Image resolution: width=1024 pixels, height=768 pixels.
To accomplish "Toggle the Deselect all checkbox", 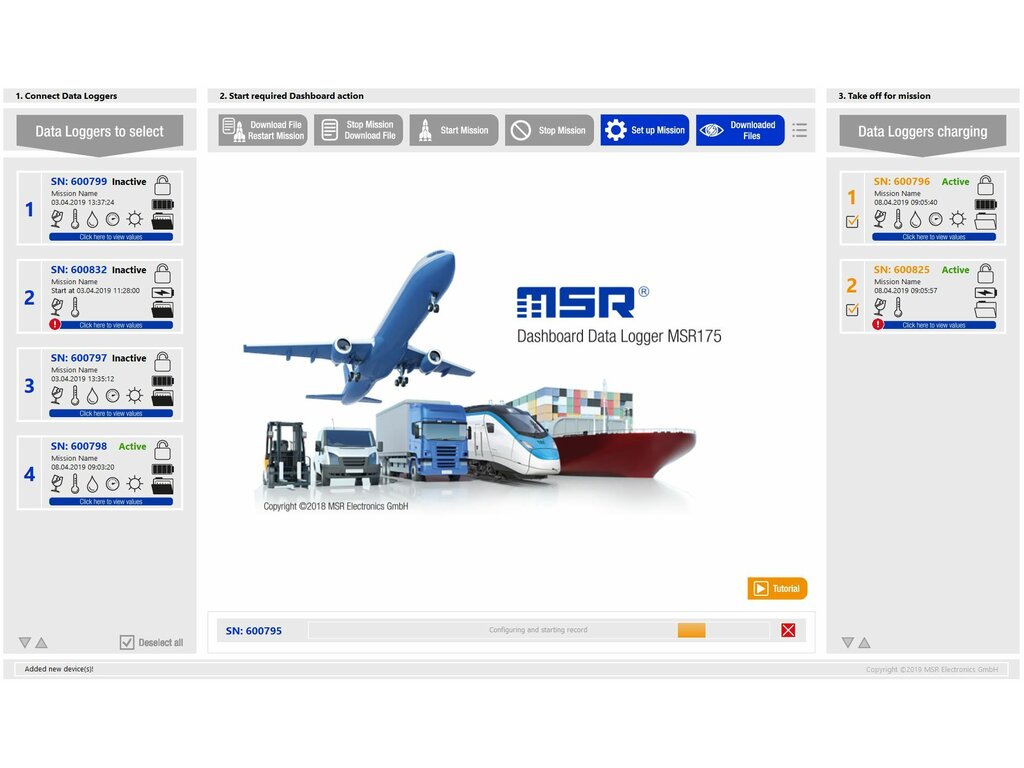I will (127, 643).
